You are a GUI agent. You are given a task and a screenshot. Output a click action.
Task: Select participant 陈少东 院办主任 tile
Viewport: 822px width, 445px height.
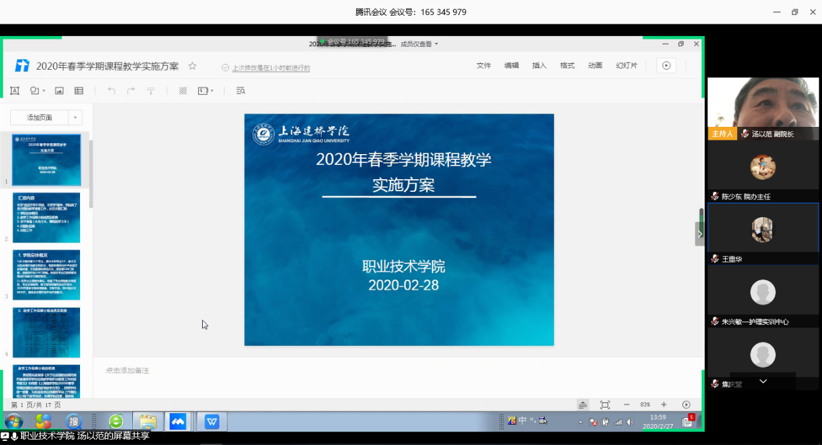click(763, 171)
